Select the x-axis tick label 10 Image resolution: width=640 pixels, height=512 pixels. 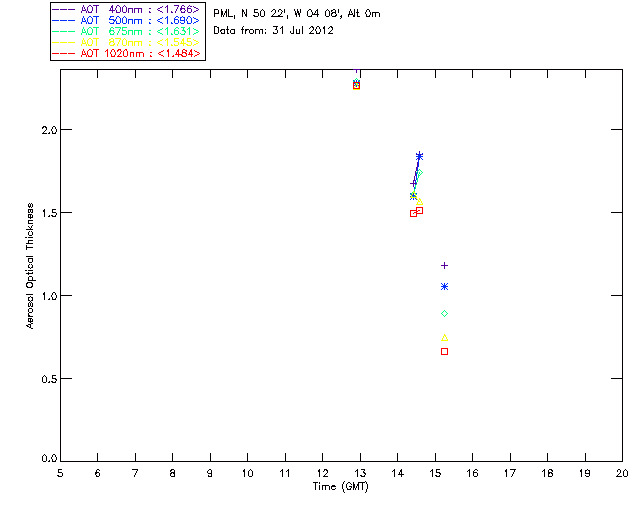pos(247,473)
